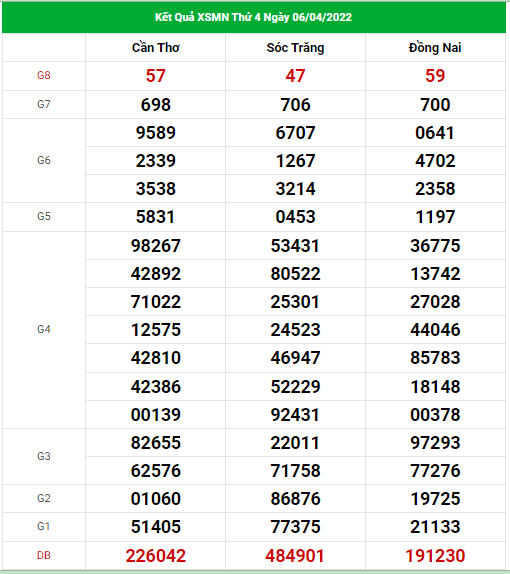510x574 pixels.
Task: Click the G6 row label
Action: pos(44,160)
